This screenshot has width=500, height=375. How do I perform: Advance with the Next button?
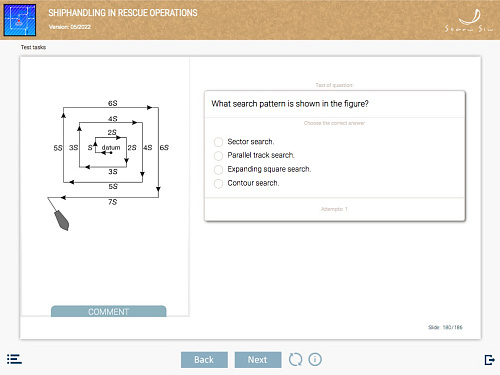tap(258, 360)
